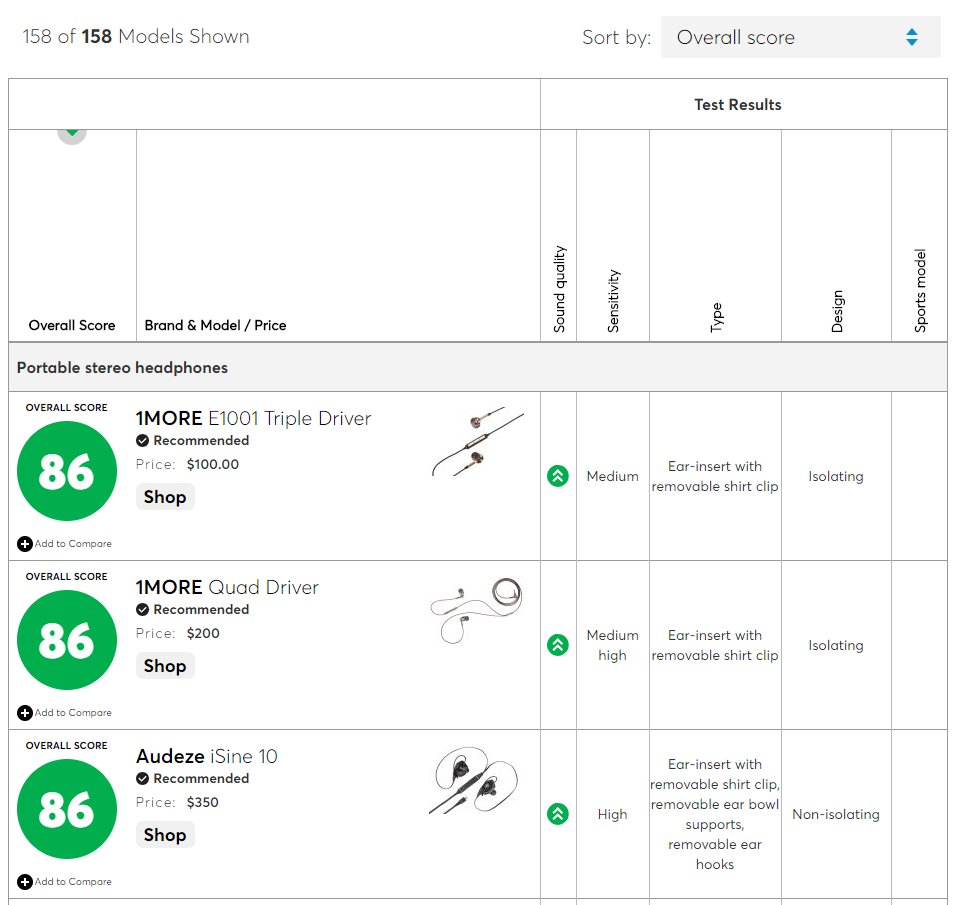The width and height of the screenshot is (956, 905).
Task: Click the Type cell for Audeze iSine 10
Action: coord(715,814)
